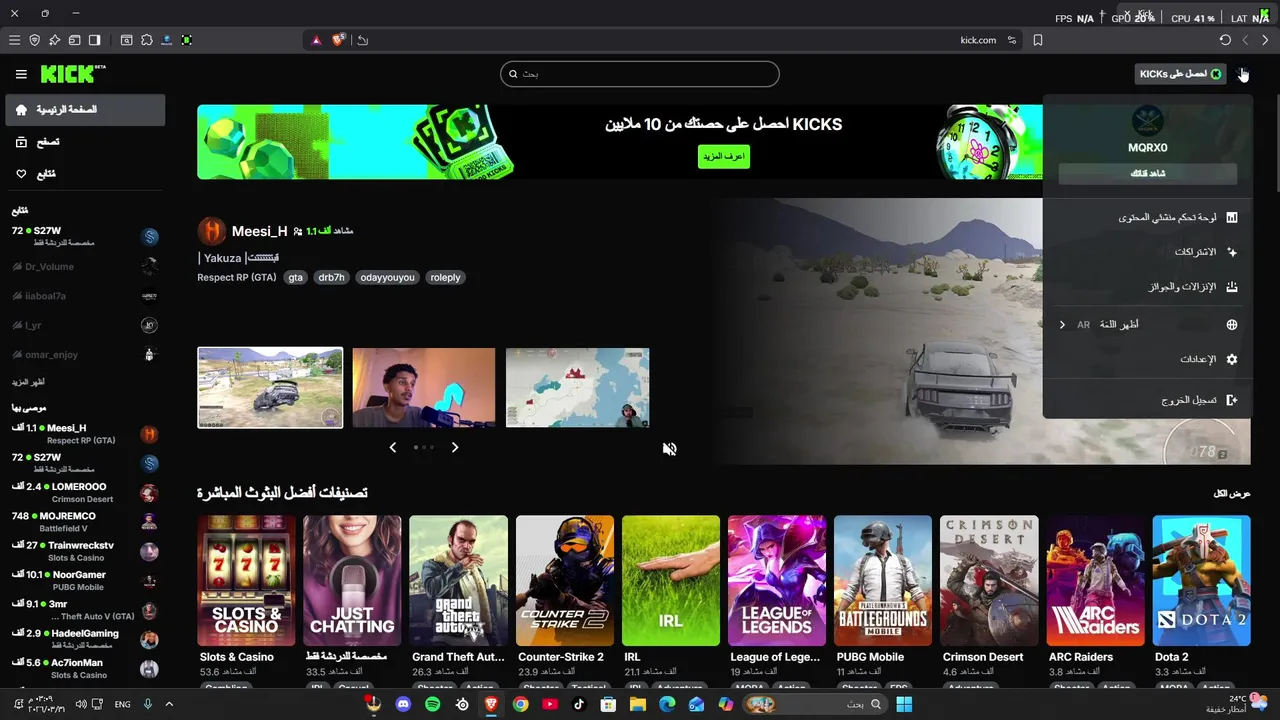Click the watch your channel button under MQRX0
Viewport: 1280px width, 720px height.
pyautogui.click(x=1148, y=174)
